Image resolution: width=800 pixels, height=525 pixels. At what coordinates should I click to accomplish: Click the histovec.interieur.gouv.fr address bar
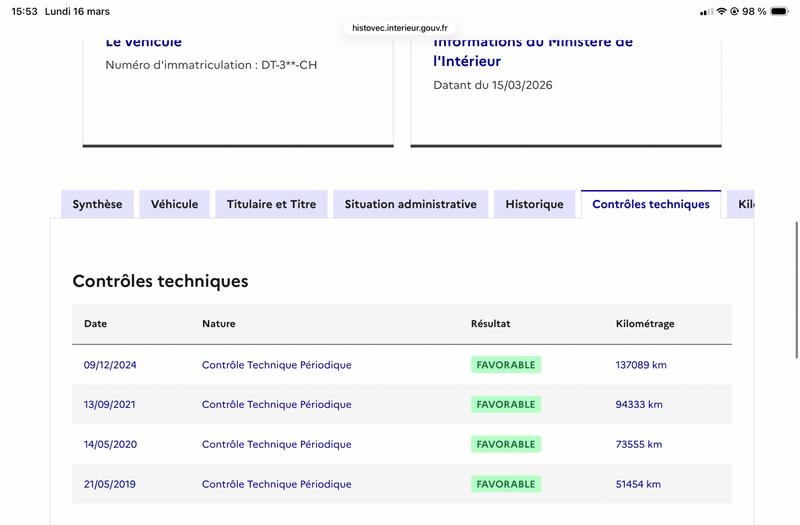tap(400, 28)
